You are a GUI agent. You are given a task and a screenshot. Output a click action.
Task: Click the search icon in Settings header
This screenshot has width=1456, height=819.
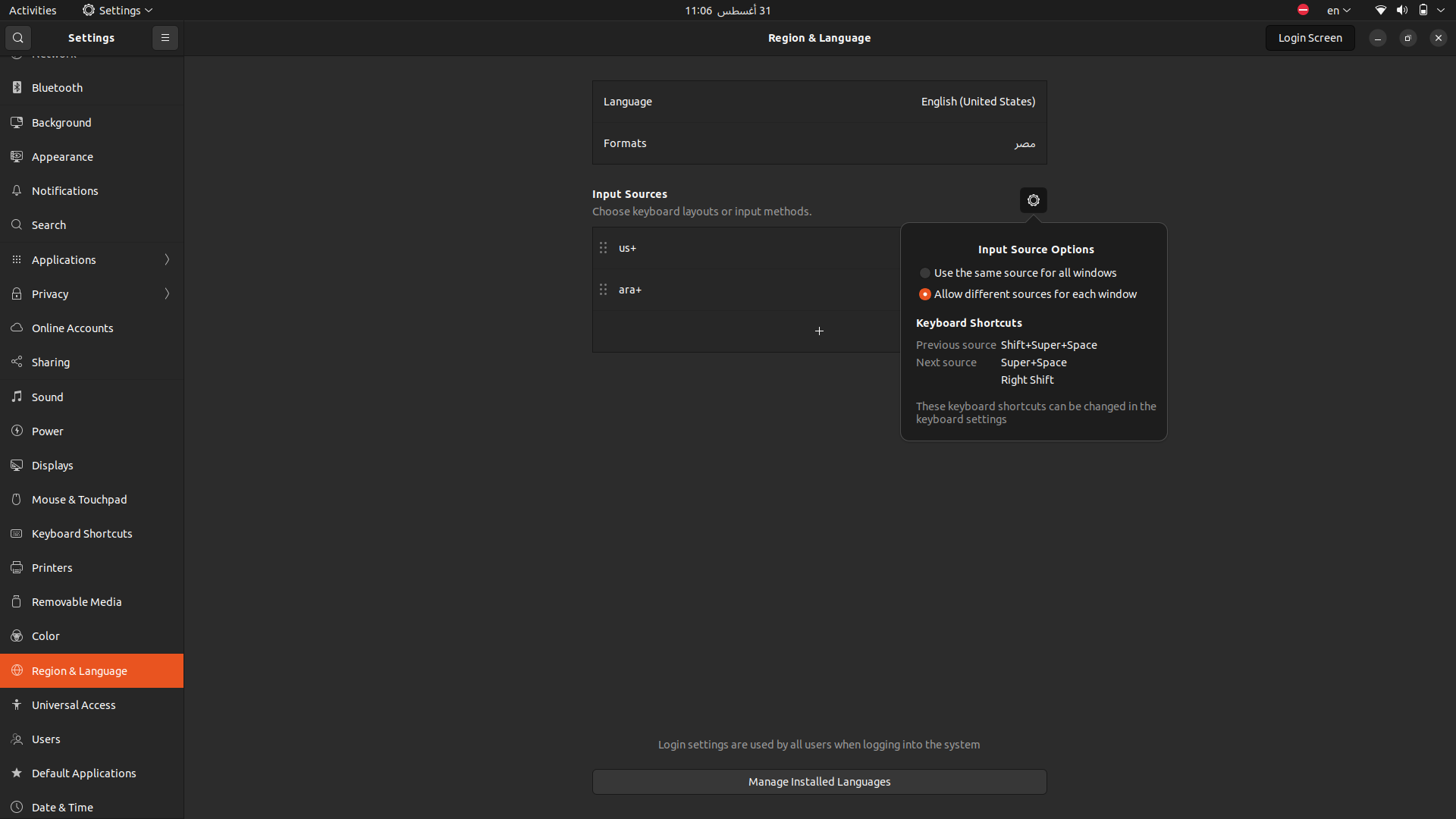click(18, 38)
